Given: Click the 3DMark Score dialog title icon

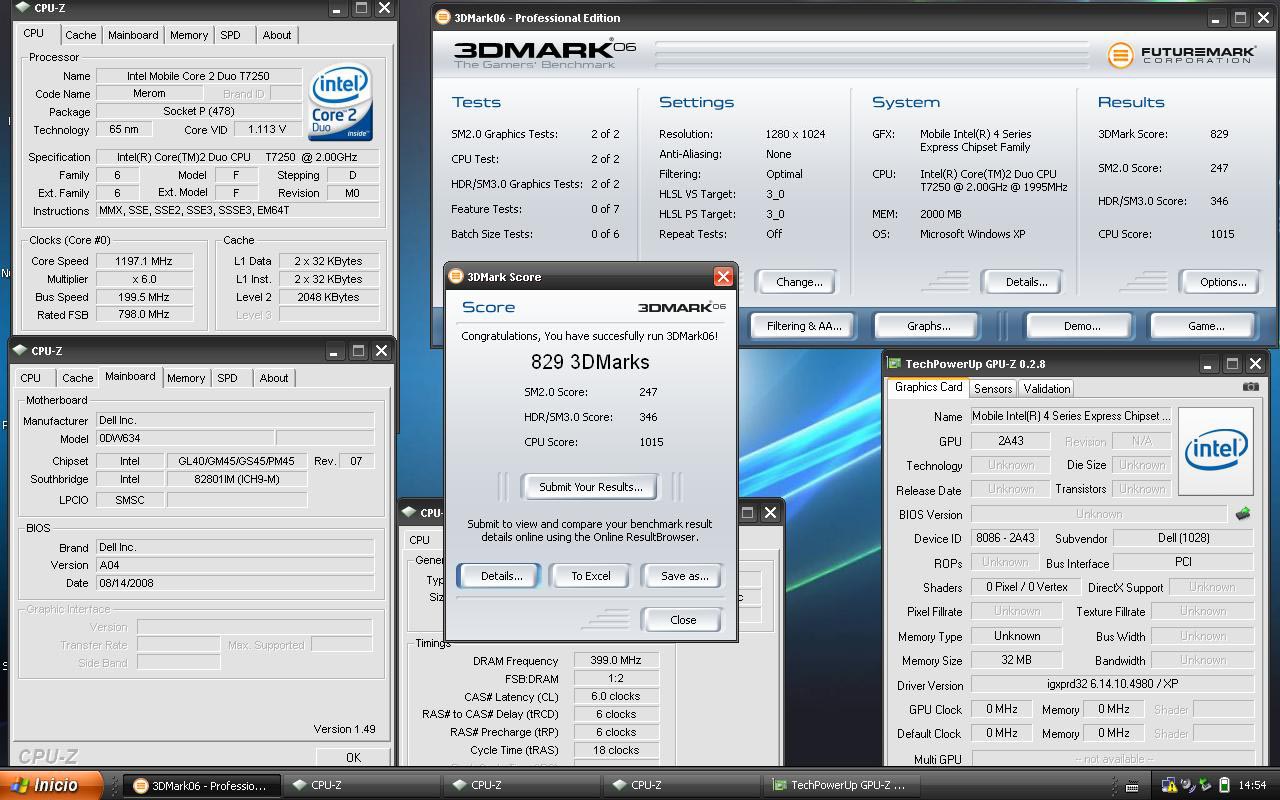Looking at the screenshot, I should pos(455,277).
